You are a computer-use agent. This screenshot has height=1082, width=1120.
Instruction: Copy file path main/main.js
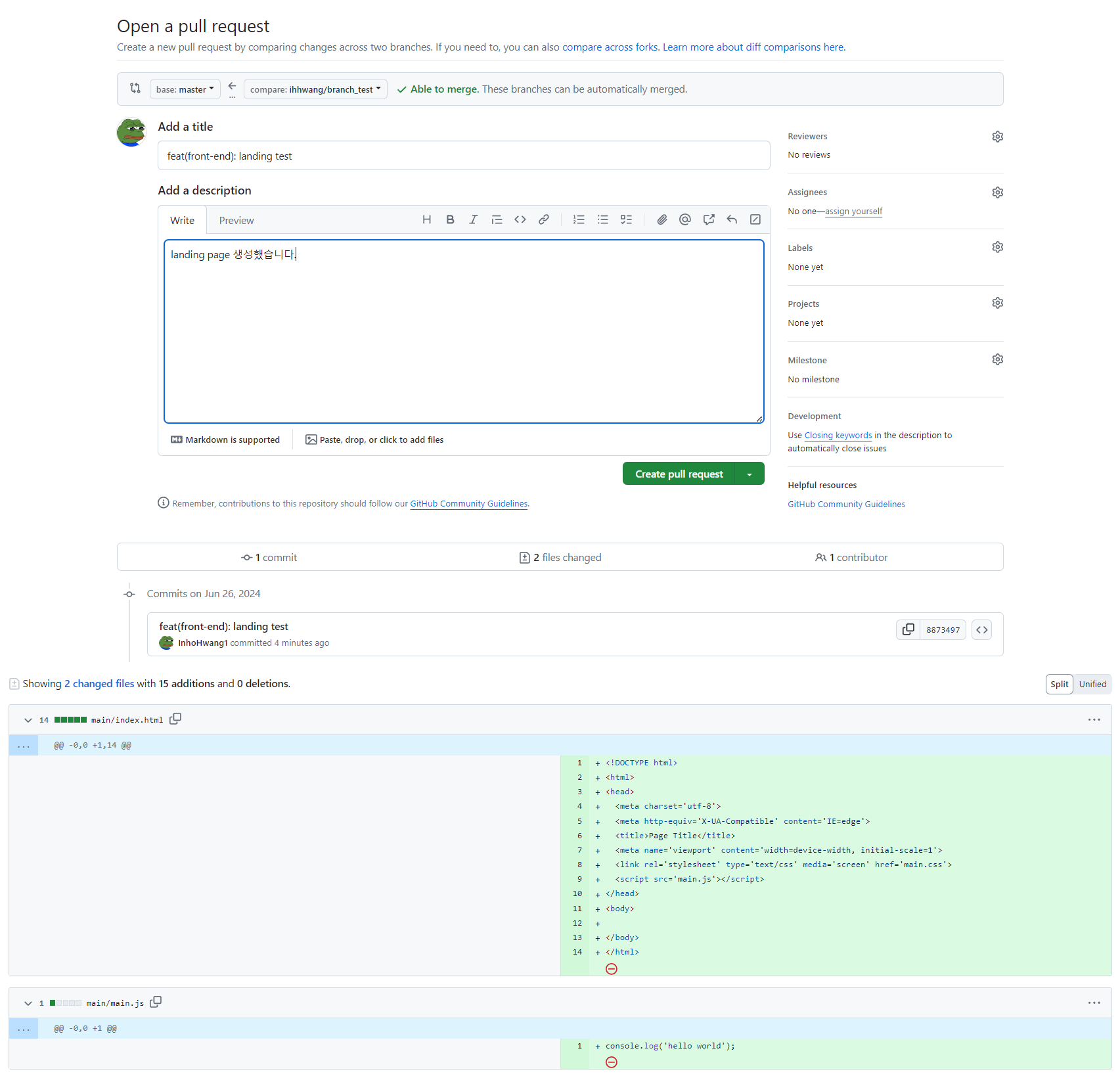(x=156, y=1002)
